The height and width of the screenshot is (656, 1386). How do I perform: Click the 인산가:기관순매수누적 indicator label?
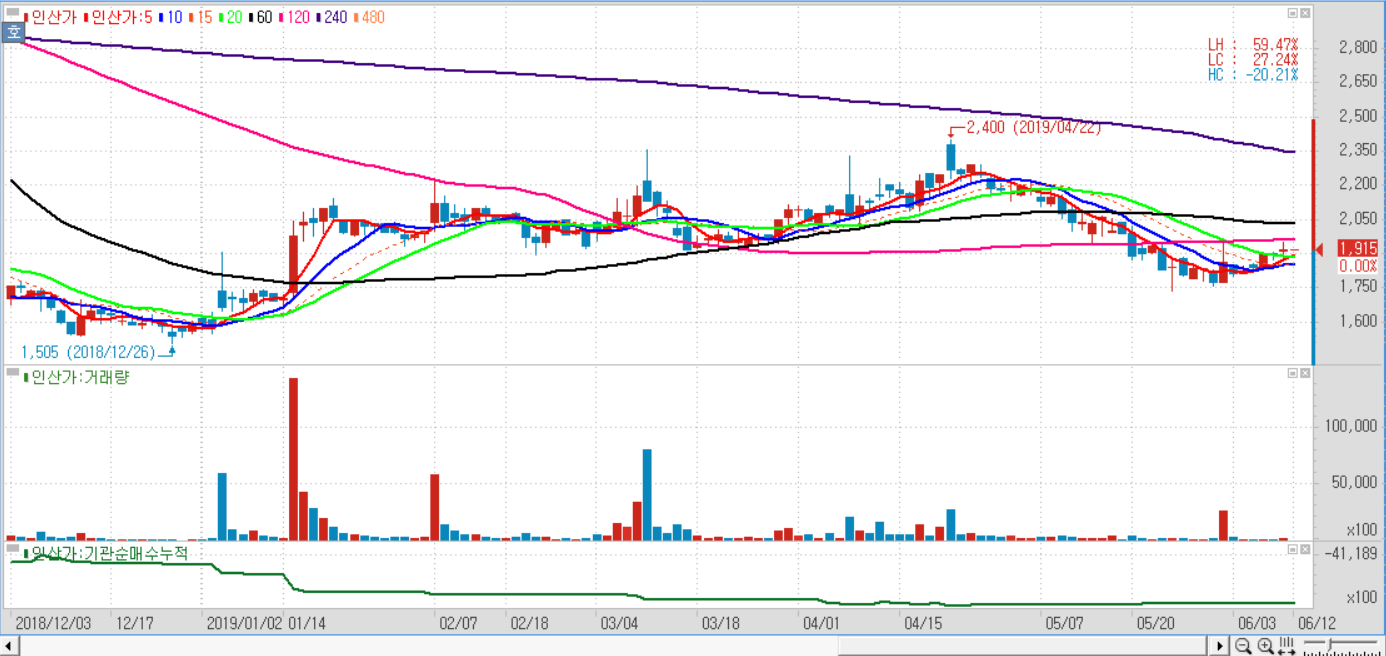tap(105, 553)
